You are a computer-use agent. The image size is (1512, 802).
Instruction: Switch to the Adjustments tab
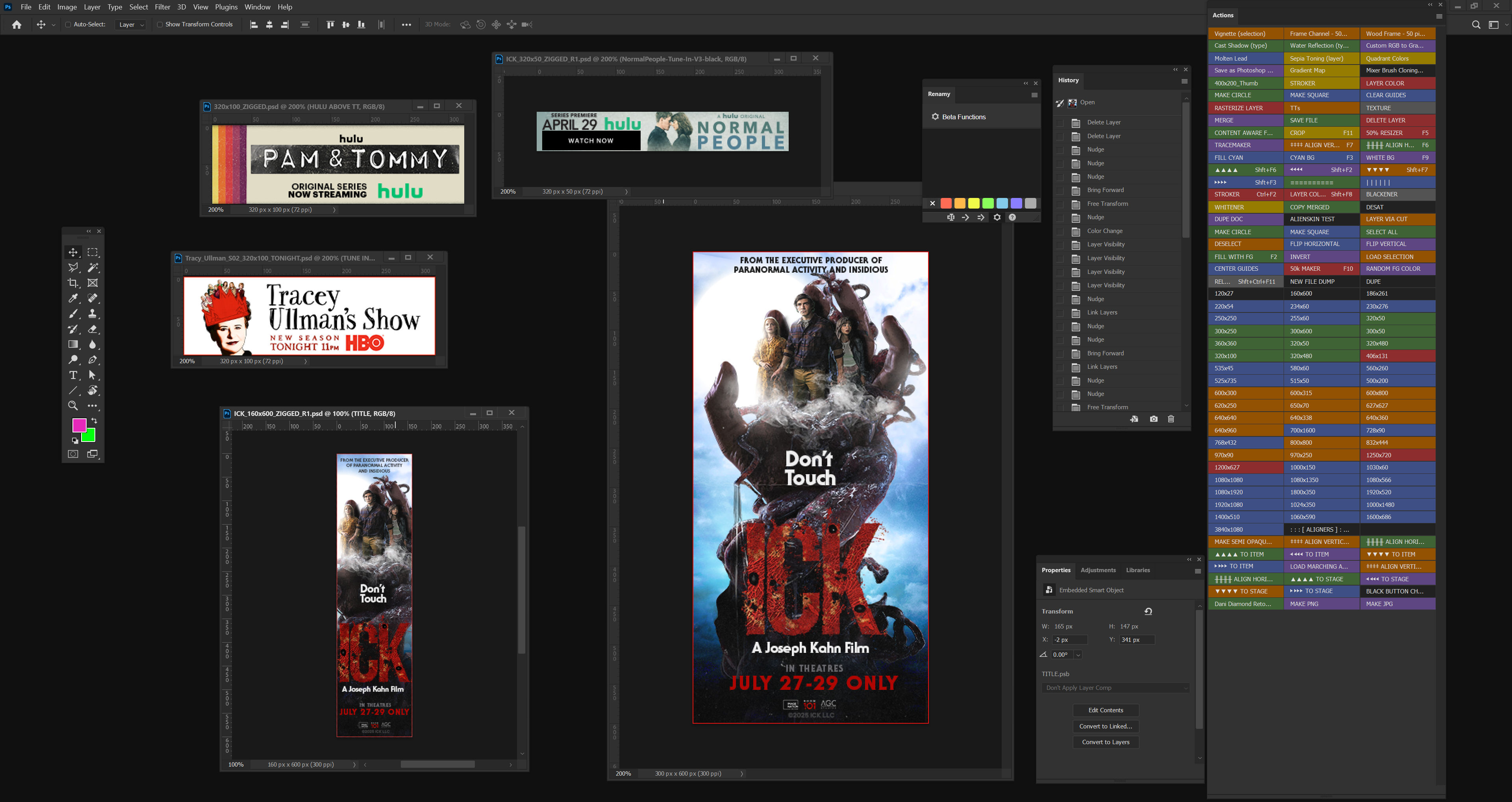[x=1098, y=570]
